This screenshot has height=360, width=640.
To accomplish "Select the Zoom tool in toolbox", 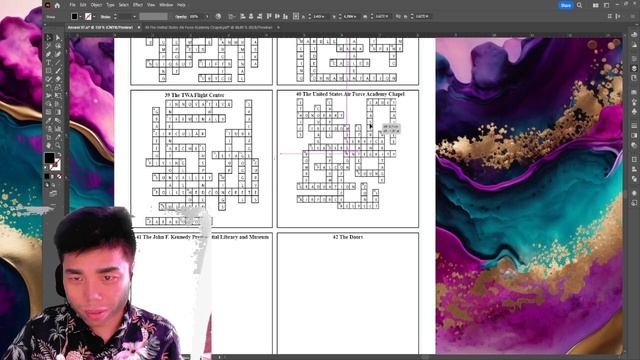I will pyautogui.click(x=58, y=144).
